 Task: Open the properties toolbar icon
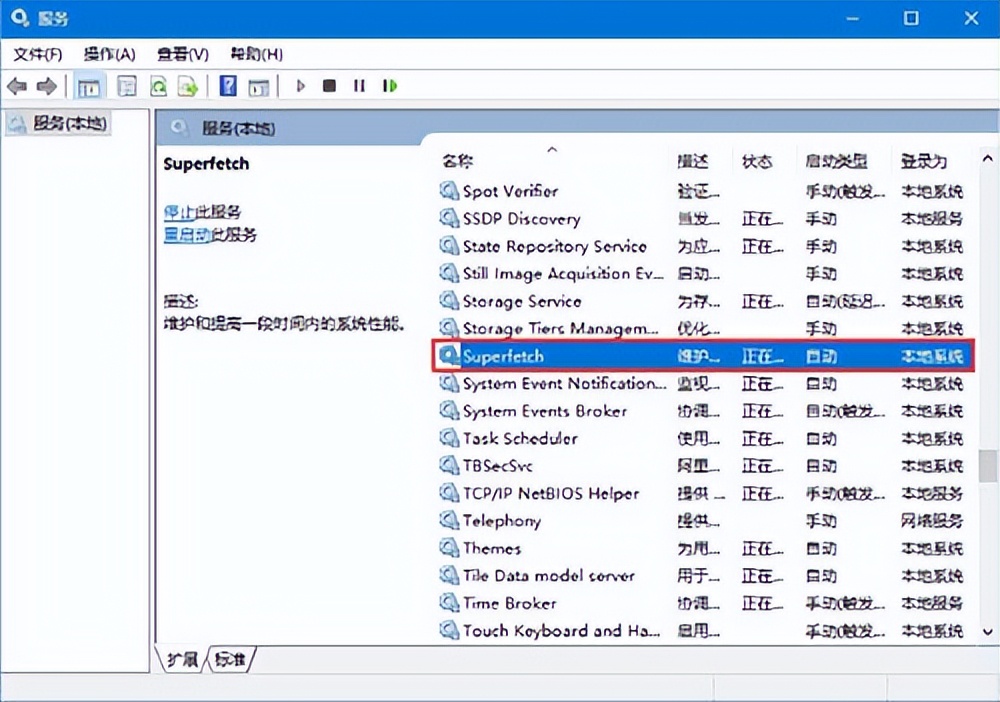(x=127, y=86)
